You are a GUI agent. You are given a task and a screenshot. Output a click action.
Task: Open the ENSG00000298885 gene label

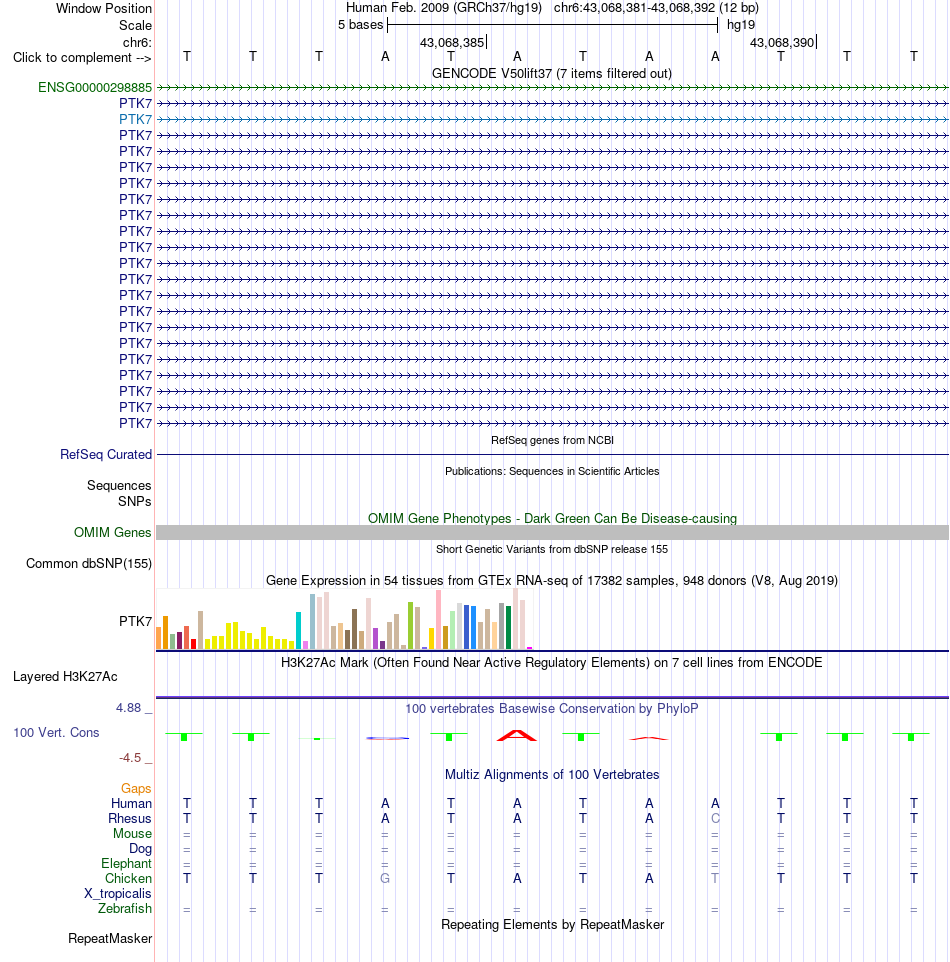[95, 88]
